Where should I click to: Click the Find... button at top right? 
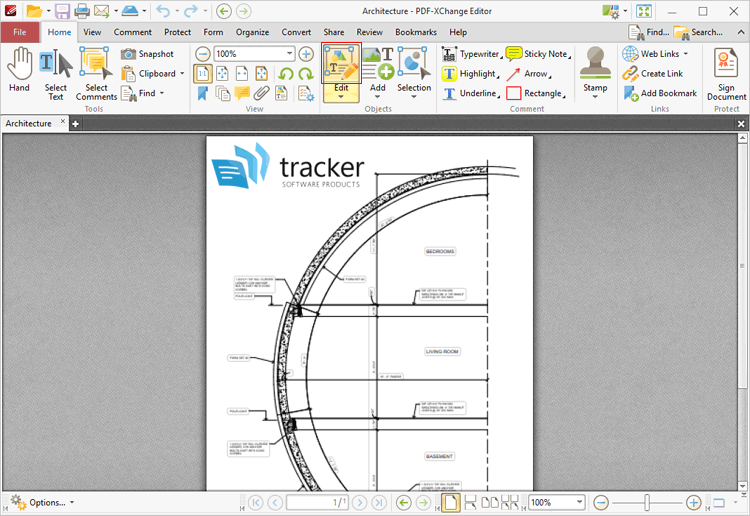[649, 32]
